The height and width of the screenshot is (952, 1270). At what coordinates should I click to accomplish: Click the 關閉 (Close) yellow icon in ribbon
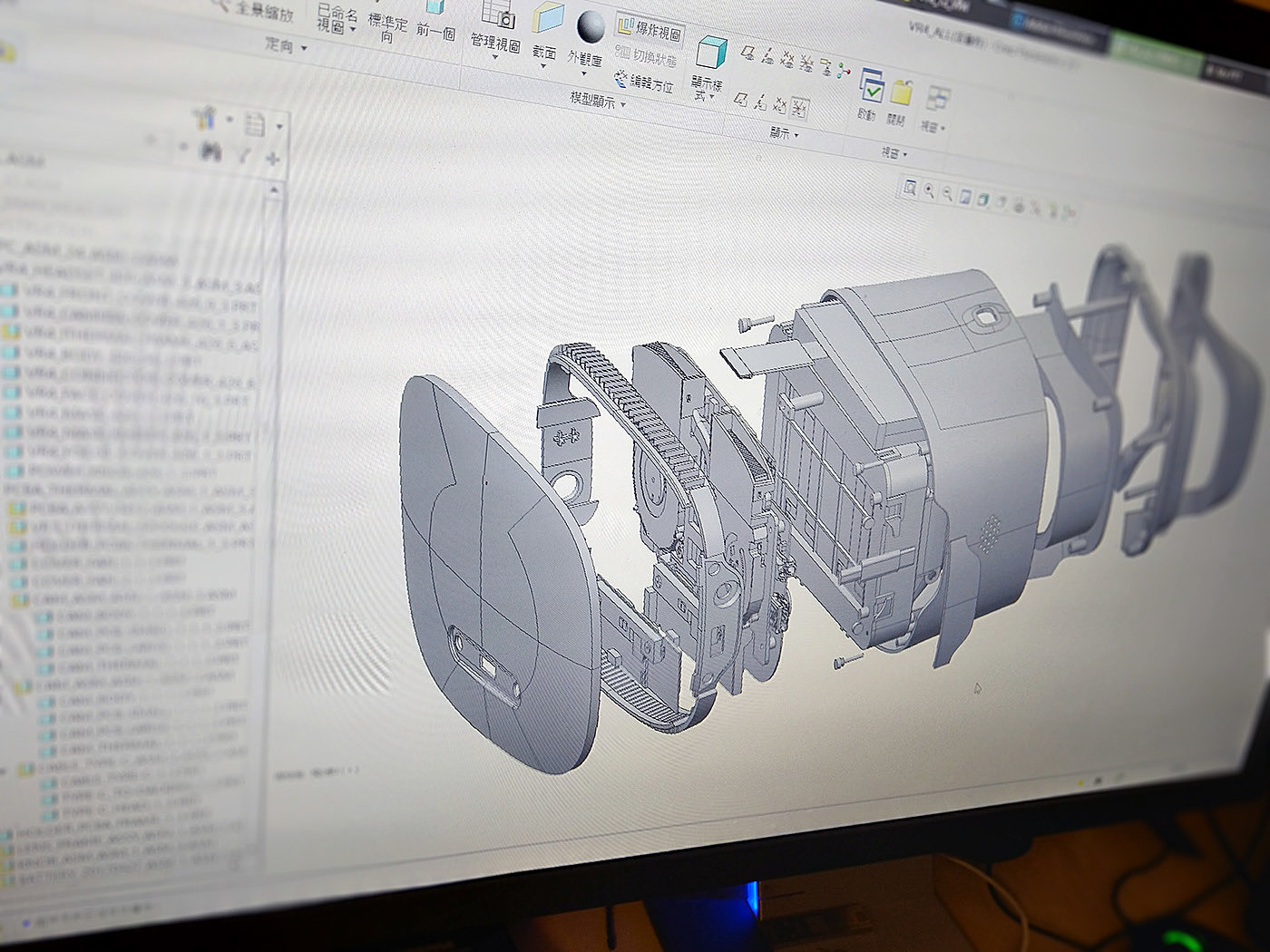pos(901,94)
